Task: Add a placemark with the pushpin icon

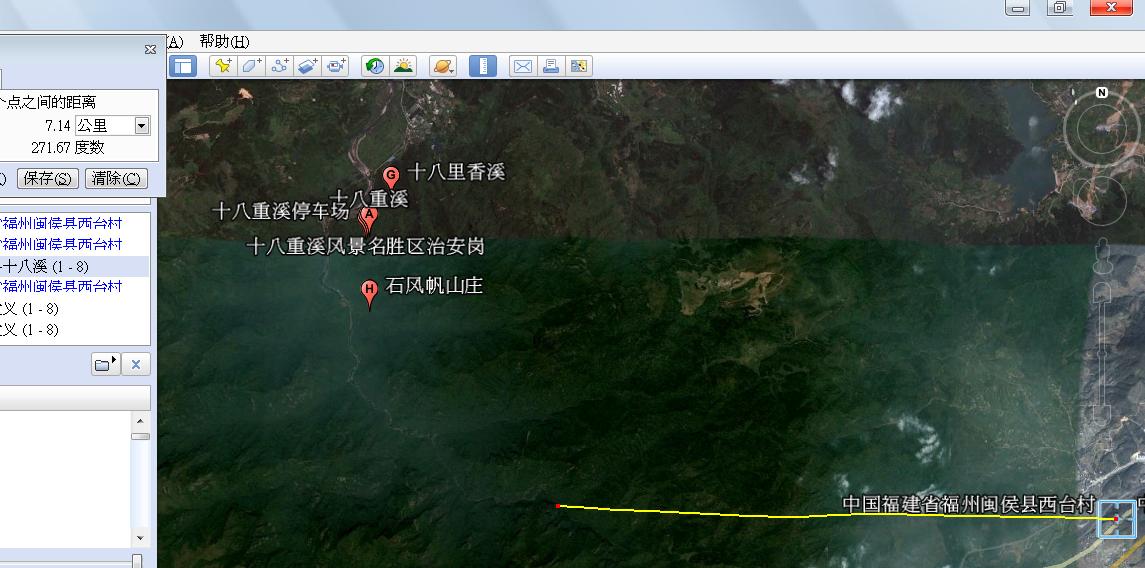Action: 222,66
